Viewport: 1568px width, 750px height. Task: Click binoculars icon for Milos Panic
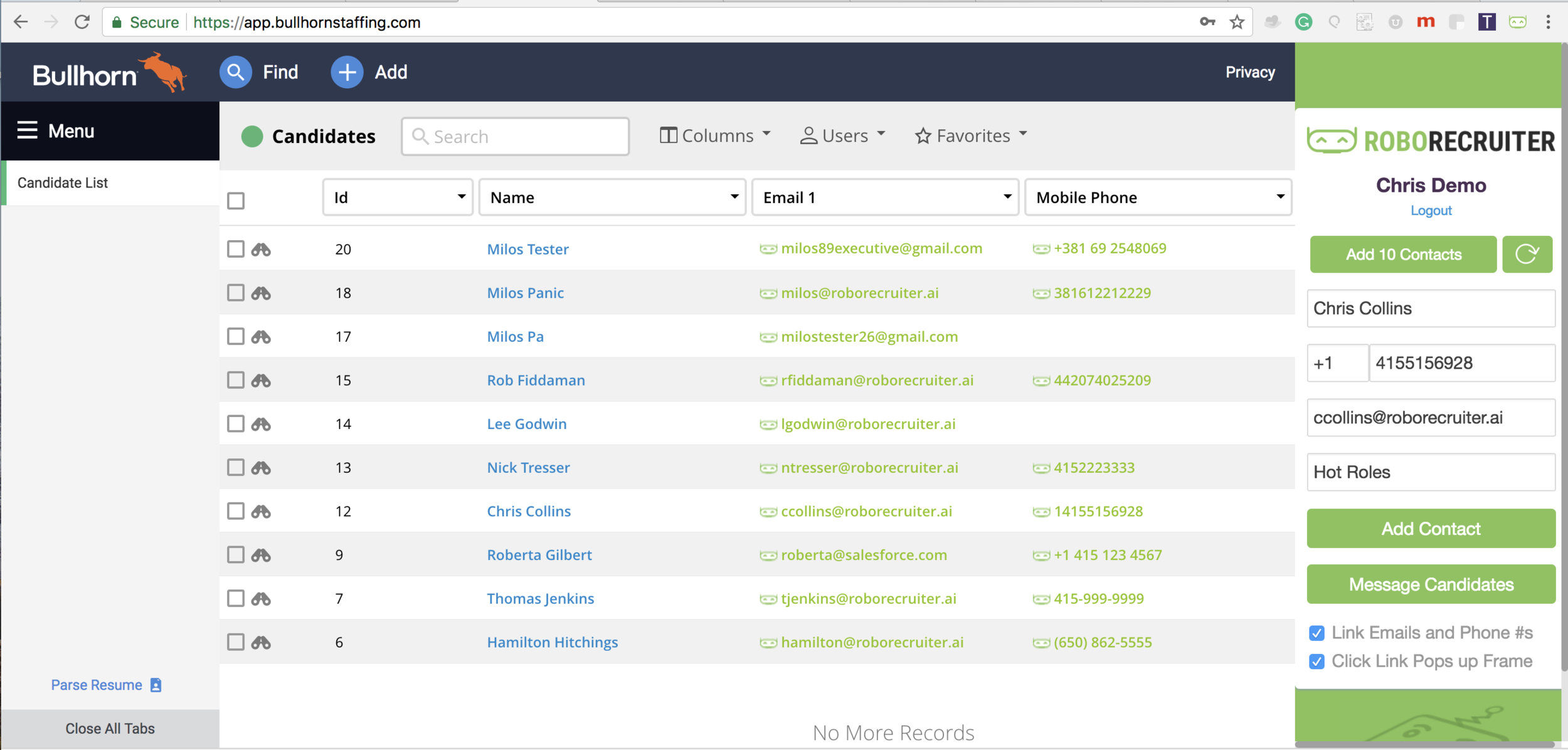[x=261, y=293]
